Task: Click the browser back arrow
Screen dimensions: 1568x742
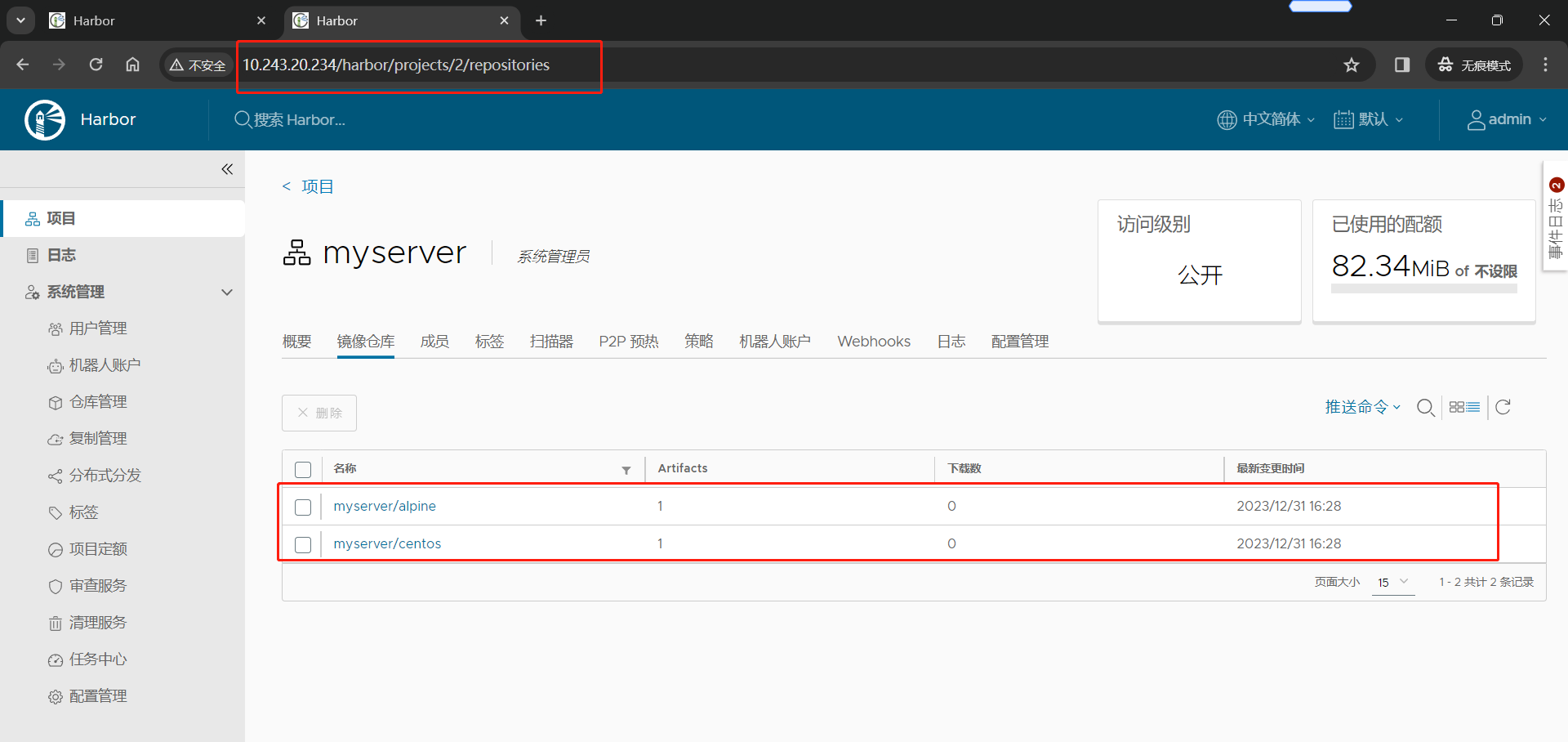Action: (23, 65)
